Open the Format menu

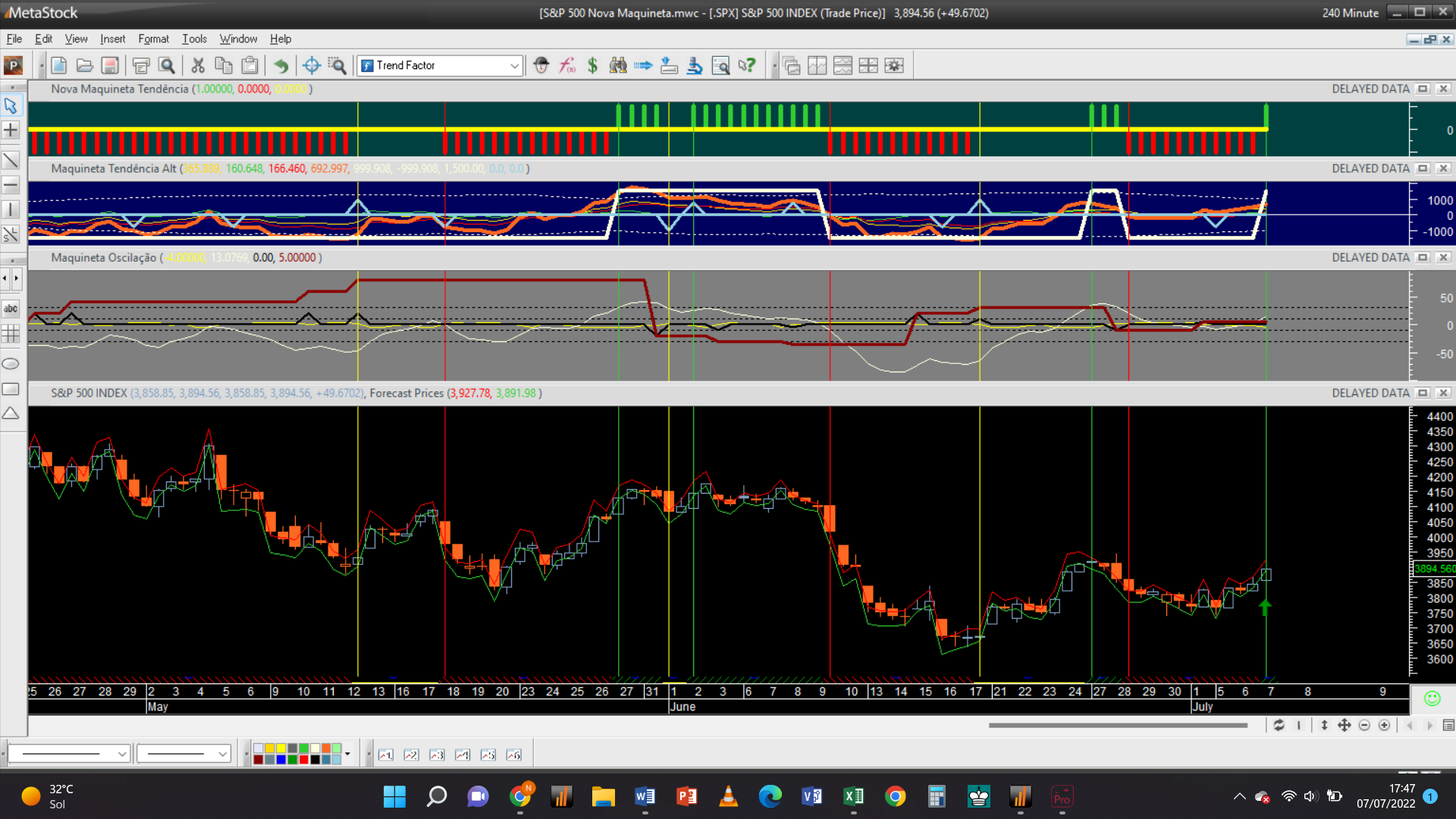point(153,39)
